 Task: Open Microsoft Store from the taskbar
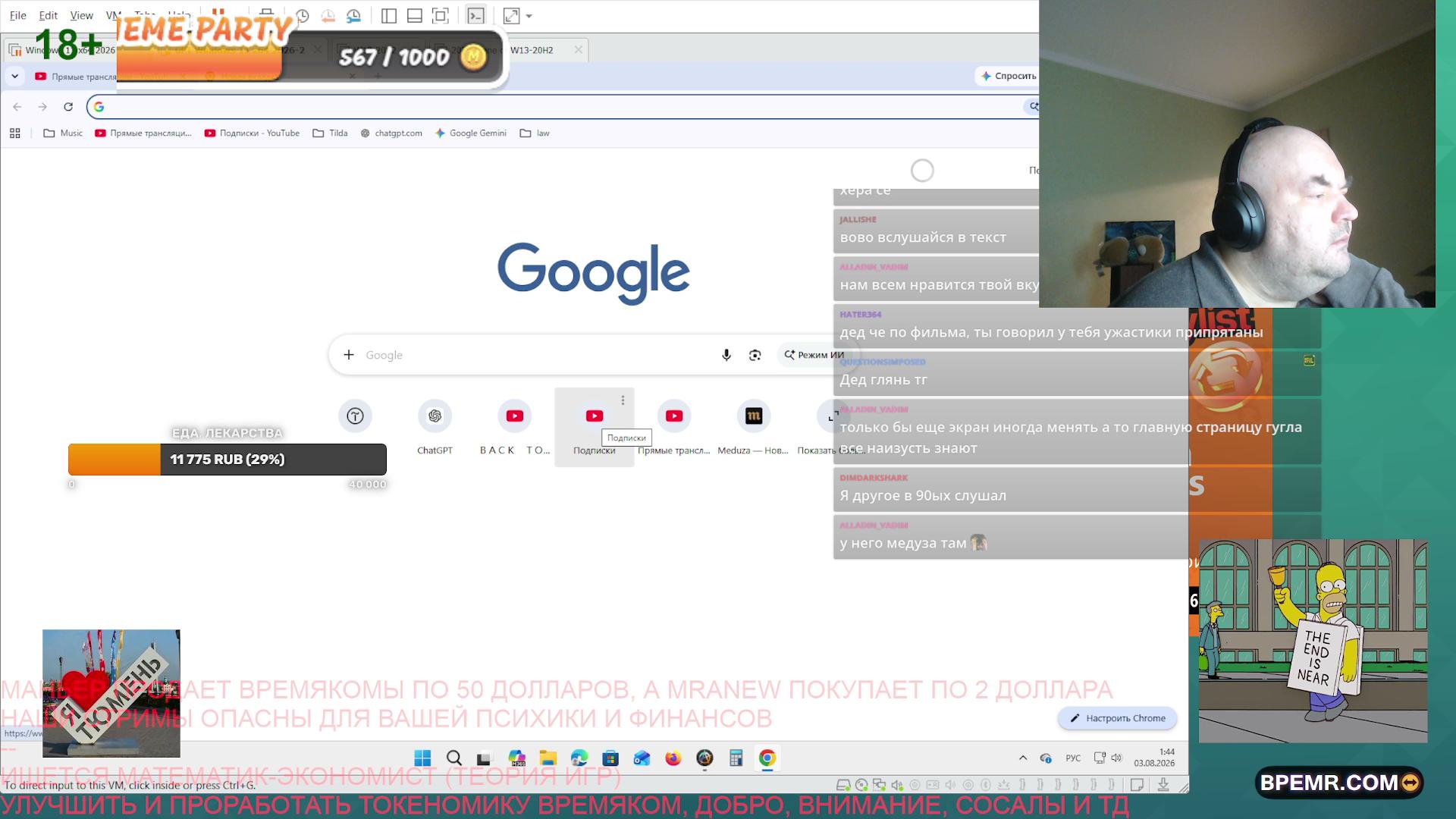(x=610, y=758)
